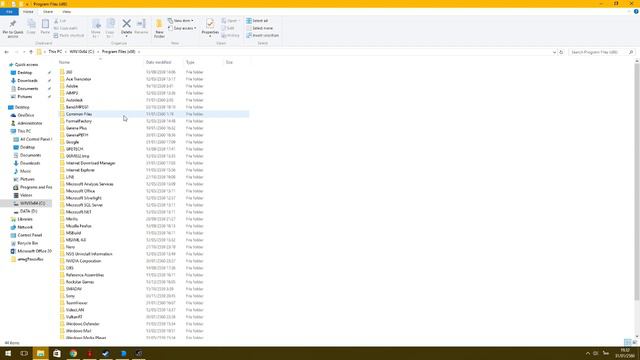Open the Home ribbon tab
This screenshot has height=360, width=640.
coord(28,12)
